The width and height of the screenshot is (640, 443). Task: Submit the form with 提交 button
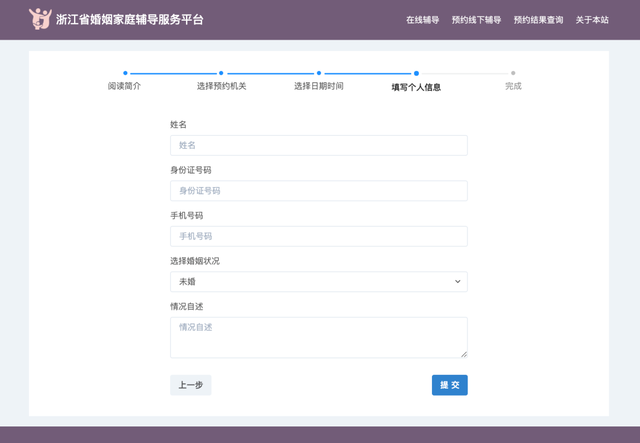pyautogui.click(x=450, y=385)
